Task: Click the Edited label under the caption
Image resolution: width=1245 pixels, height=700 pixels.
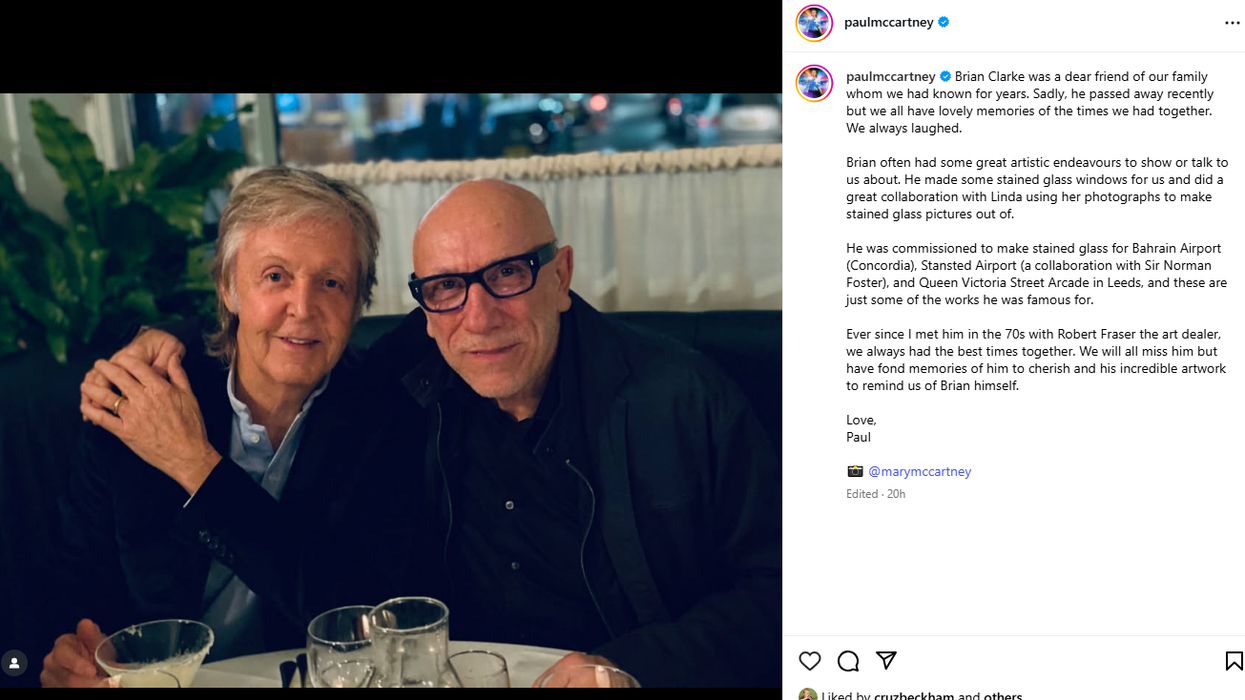Action: (x=862, y=494)
